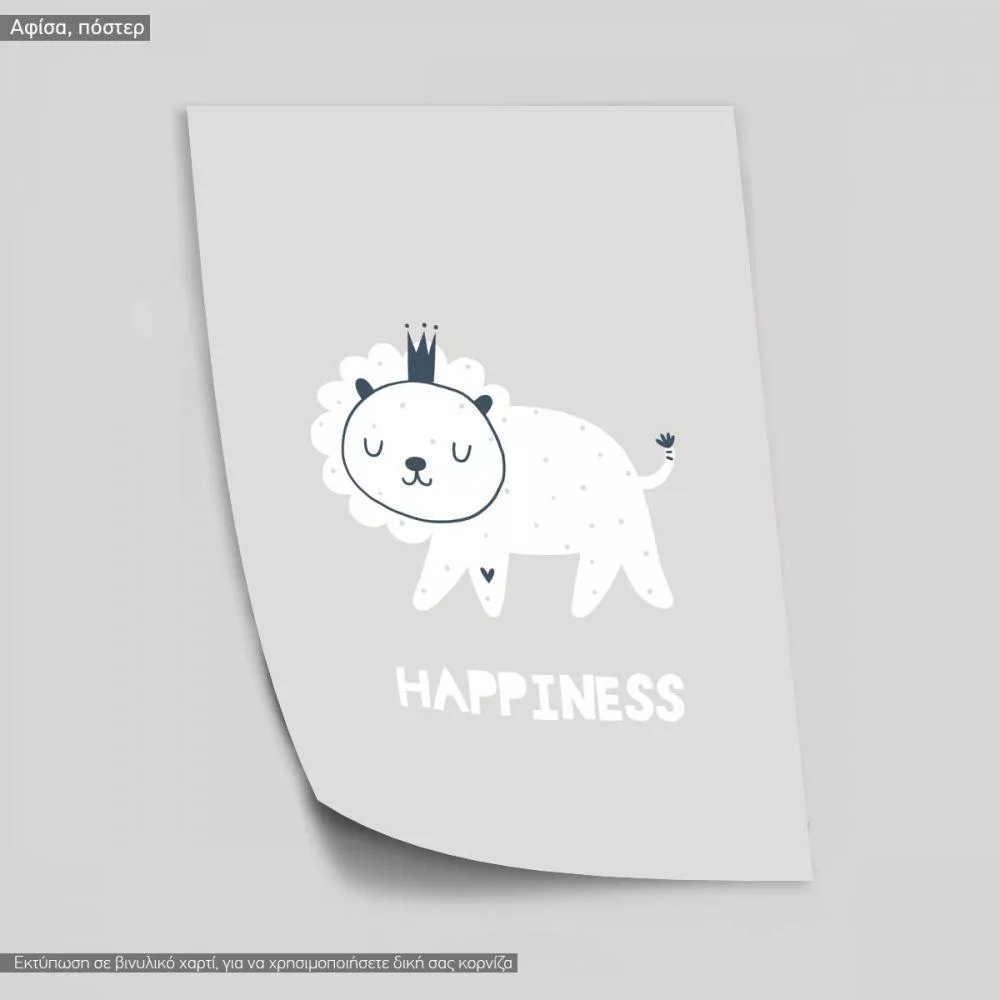Click the bottom vinyl paper printing caption
Viewport: 1000px width, 1000px height.
[263, 964]
